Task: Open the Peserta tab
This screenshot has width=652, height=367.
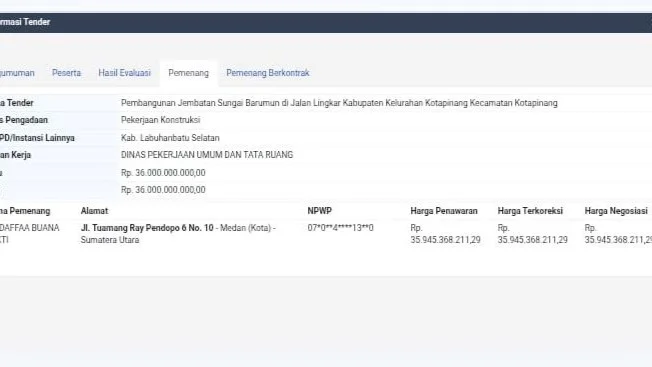Action: [x=66, y=73]
